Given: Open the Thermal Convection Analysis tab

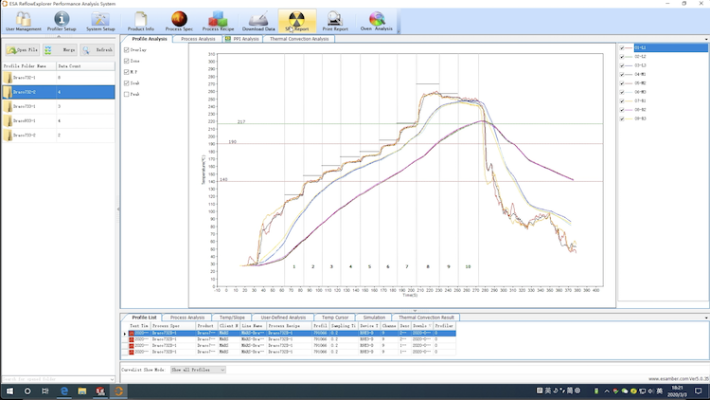Looking at the screenshot, I should [300, 38].
